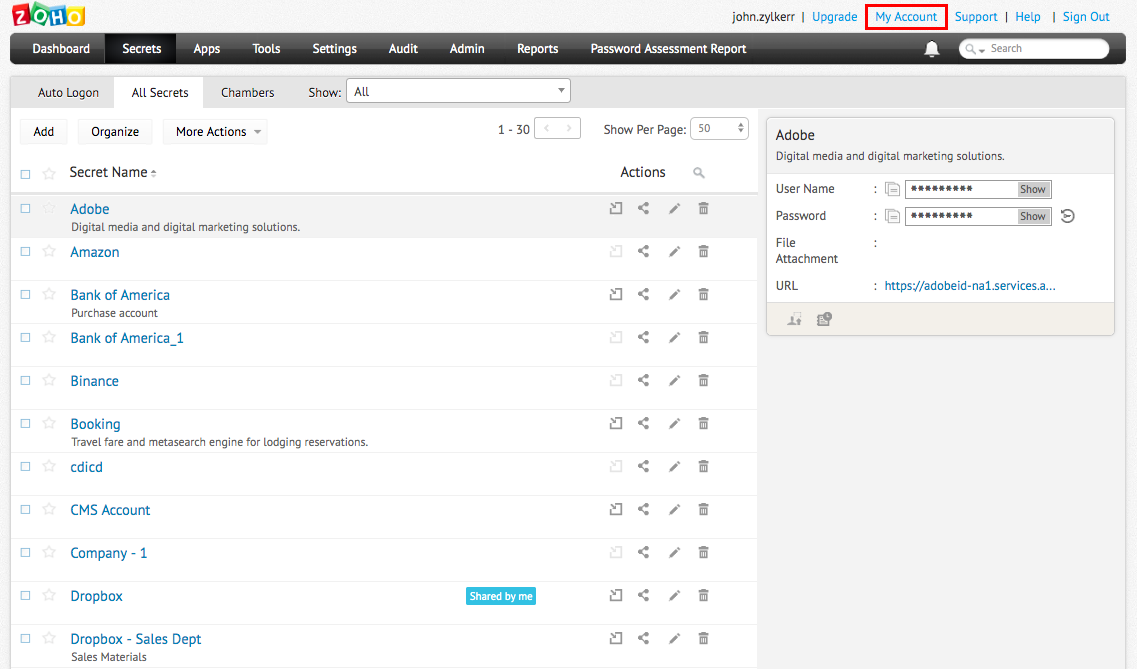The height and width of the screenshot is (669, 1137).
Task: Delete the CMS Account secret
Action: pyautogui.click(x=703, y=510)
